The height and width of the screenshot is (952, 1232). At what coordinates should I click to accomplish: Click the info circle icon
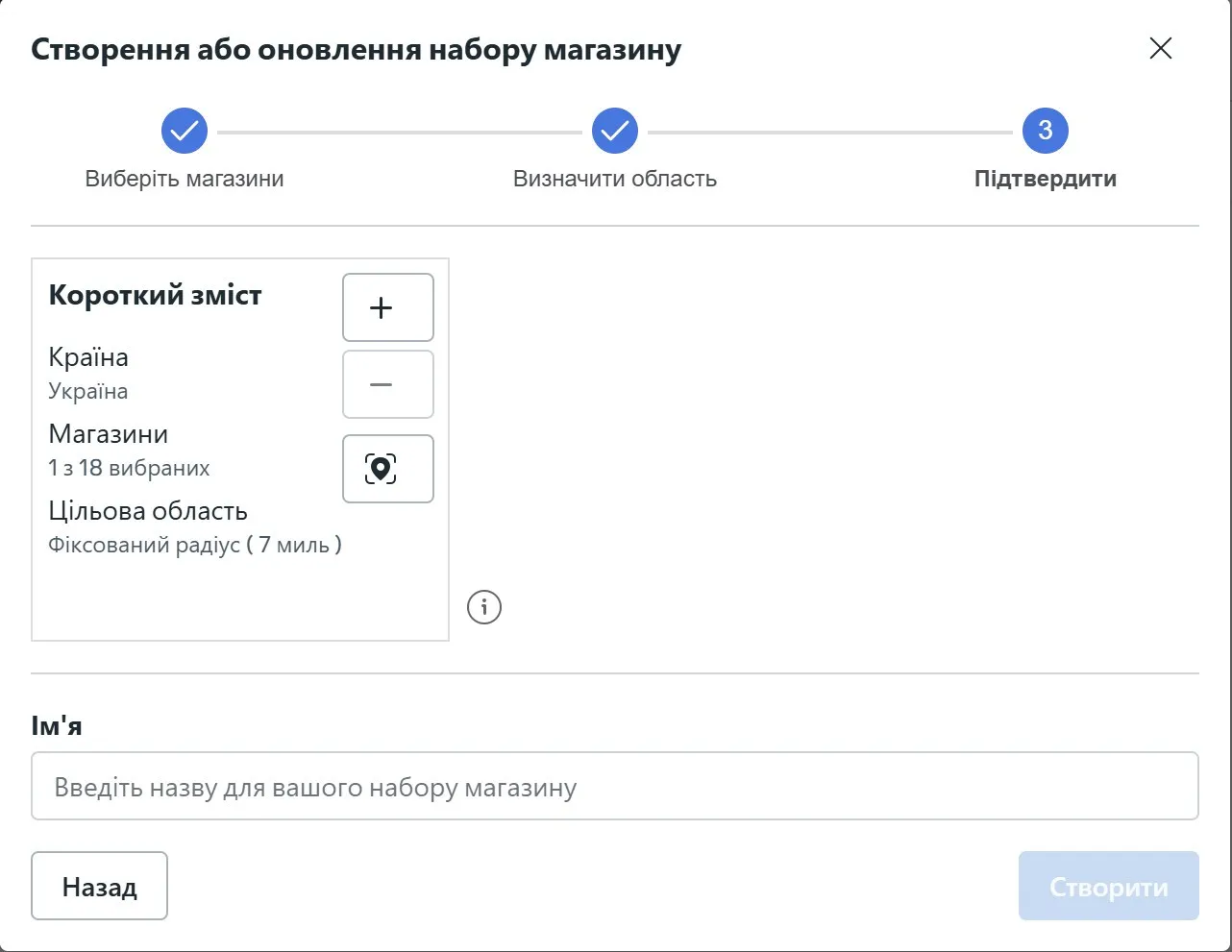click(484, 607)
